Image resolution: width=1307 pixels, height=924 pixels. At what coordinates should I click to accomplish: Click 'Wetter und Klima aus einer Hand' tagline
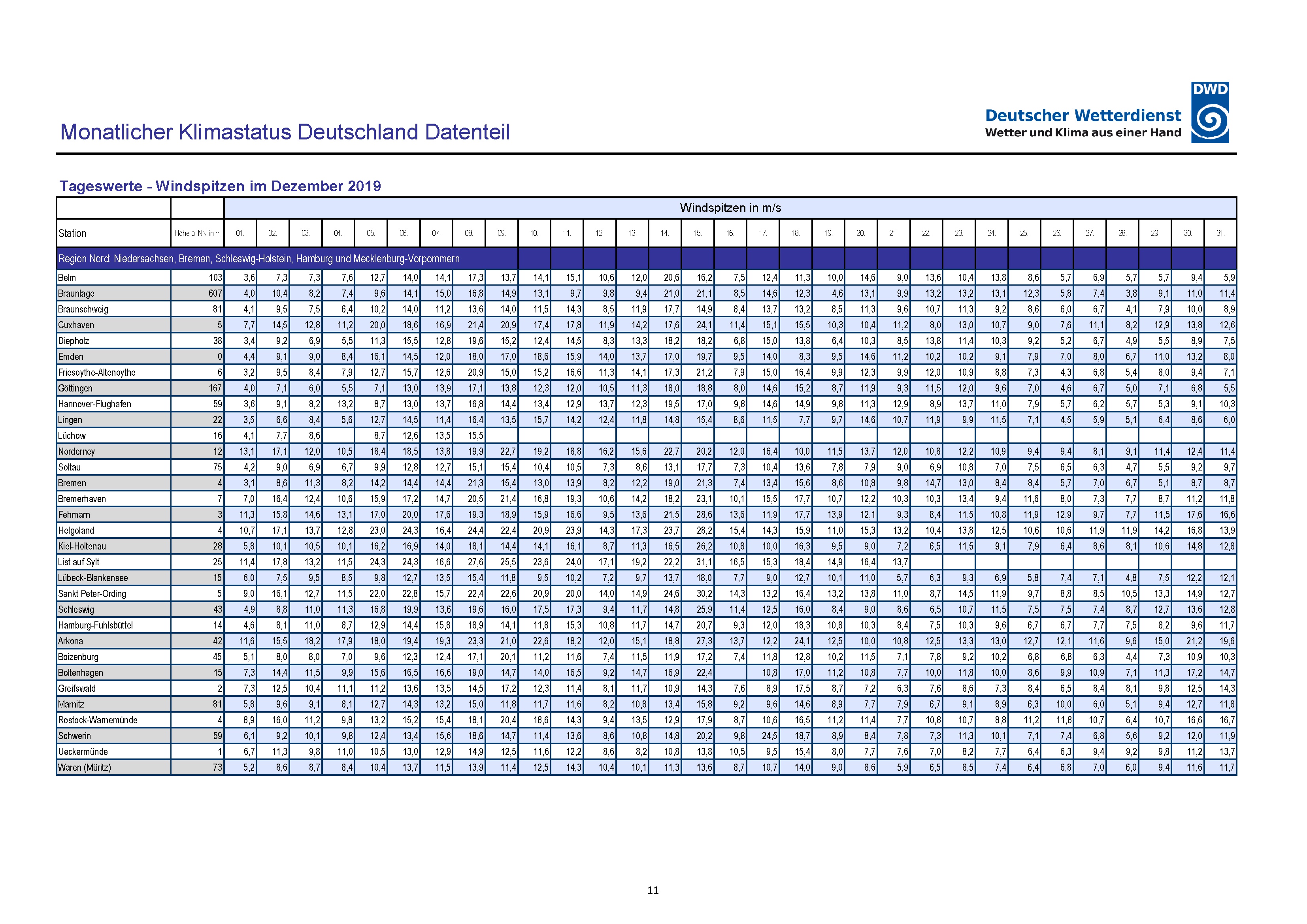click(x=1083, y=133)
